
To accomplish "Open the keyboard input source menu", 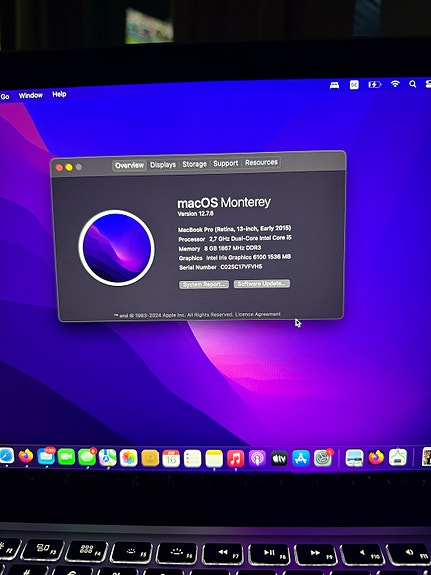I will (x=354, y=85).
